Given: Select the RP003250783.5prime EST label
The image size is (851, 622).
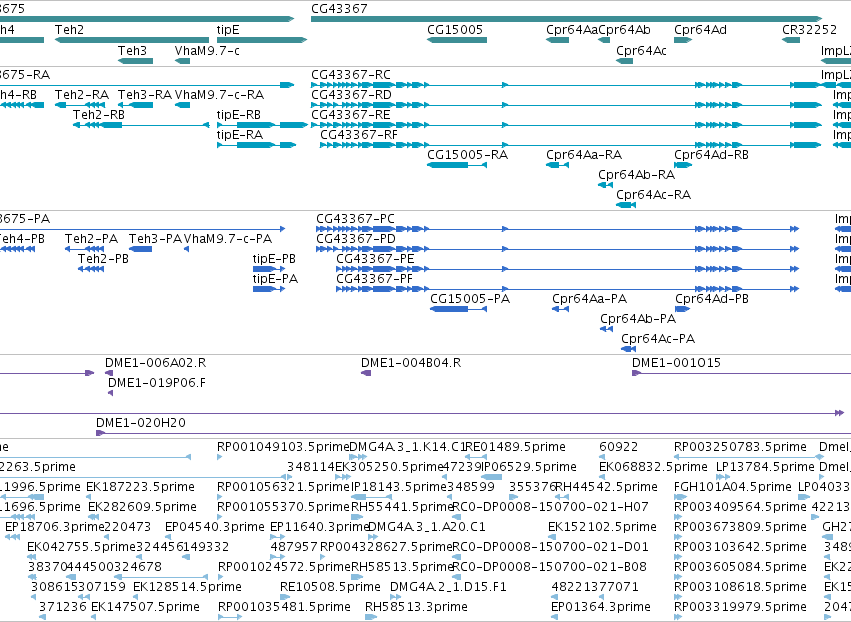Looking at the screenshot, I should [x=740, y=447].
